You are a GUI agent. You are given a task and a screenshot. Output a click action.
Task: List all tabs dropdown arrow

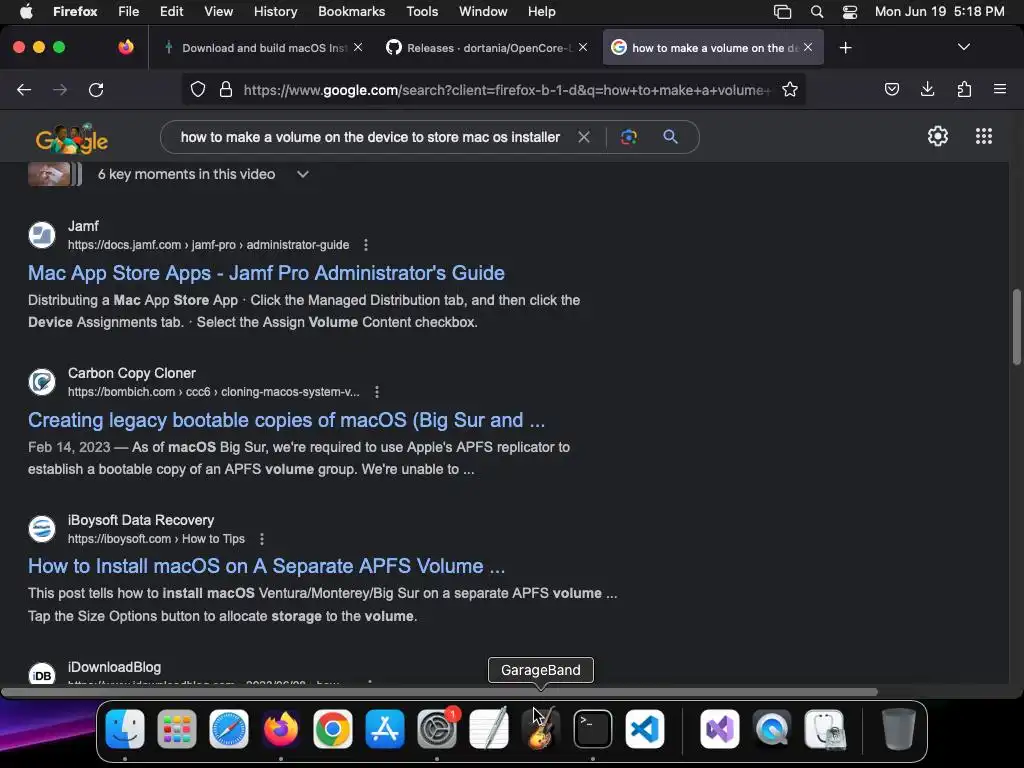(x=964, y=47)
